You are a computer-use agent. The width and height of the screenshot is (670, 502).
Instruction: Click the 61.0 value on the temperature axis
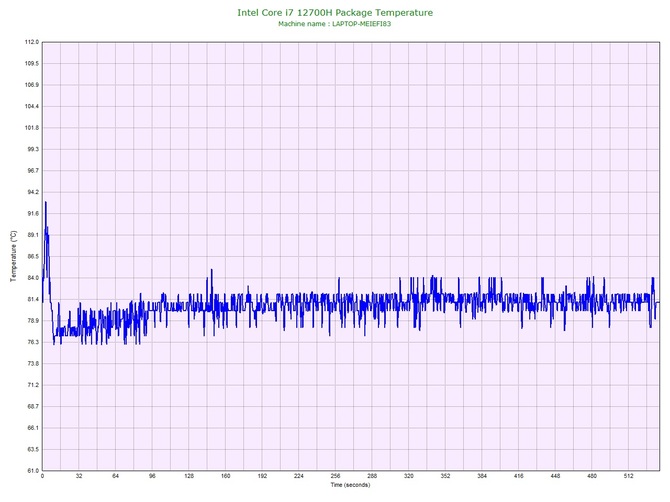click(32, 470)
